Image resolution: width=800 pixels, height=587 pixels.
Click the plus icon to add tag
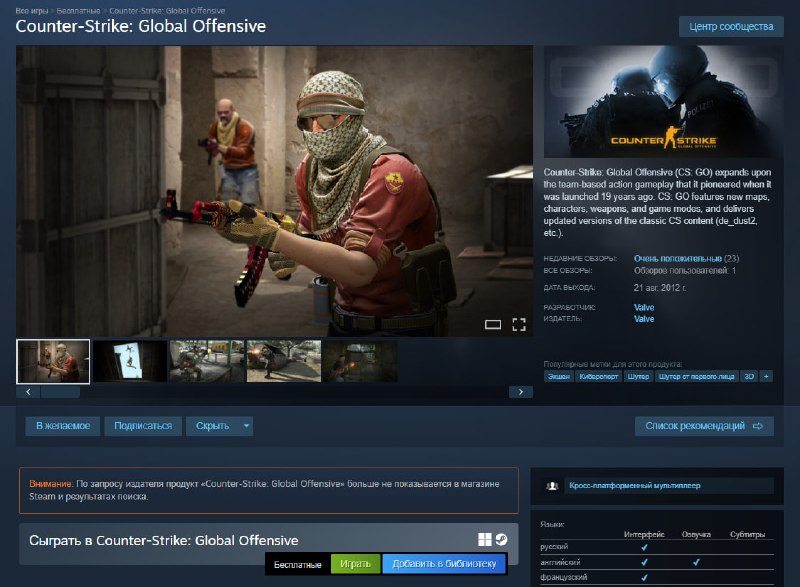[x=766, y=376]
